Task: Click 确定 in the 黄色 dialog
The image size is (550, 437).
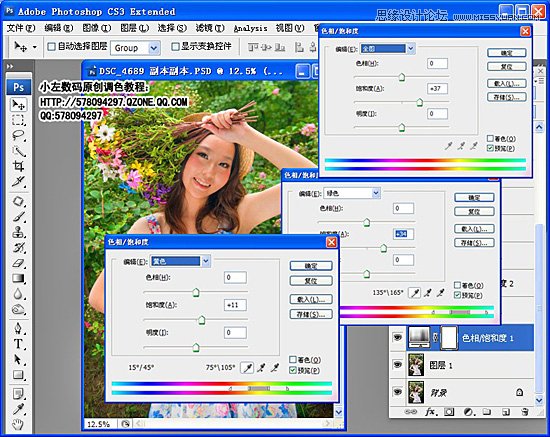Action: [x=311, y=266]
